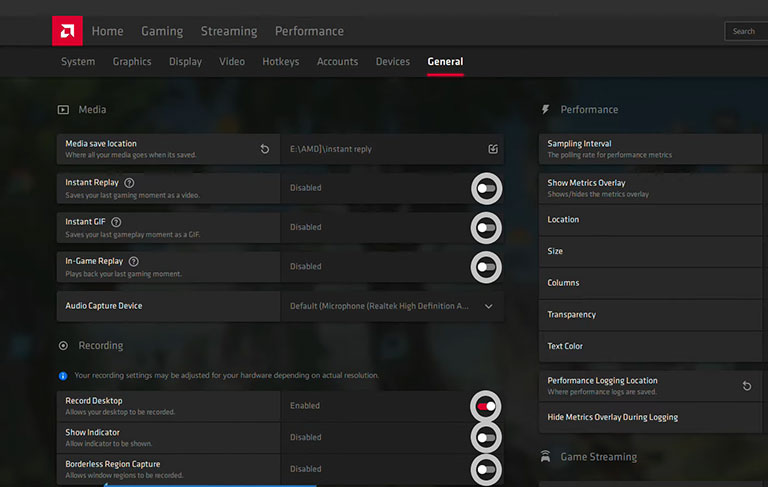Enable the Show Indicator toggle
The height and width of the screenshot is (487, 768).
[x=486, y=438]
